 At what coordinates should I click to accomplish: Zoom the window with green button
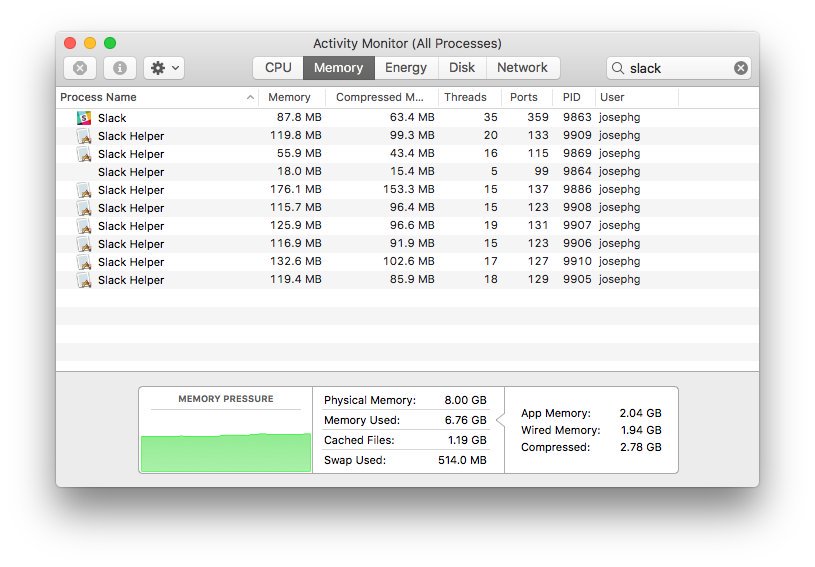click(x=110, y=43)
